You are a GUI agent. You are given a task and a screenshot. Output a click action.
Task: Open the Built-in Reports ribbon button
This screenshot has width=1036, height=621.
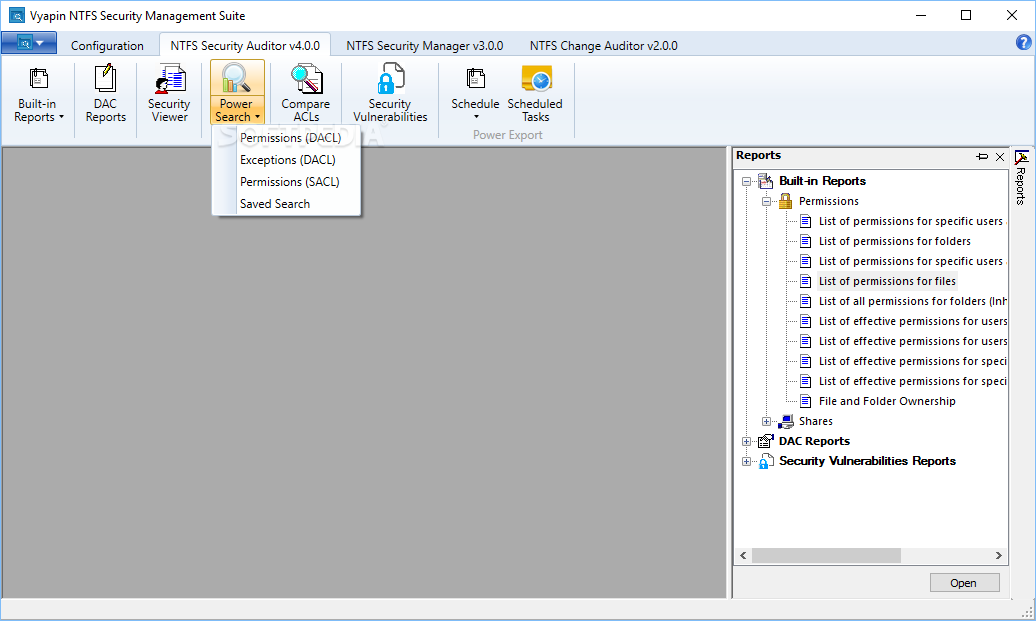[38, 94]
